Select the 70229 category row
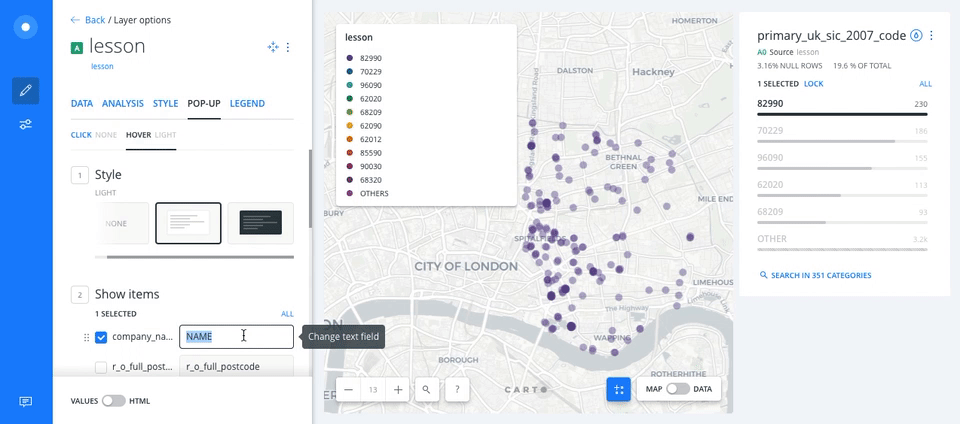This screenshot has width=960, height=424. [x=842, y=134]
